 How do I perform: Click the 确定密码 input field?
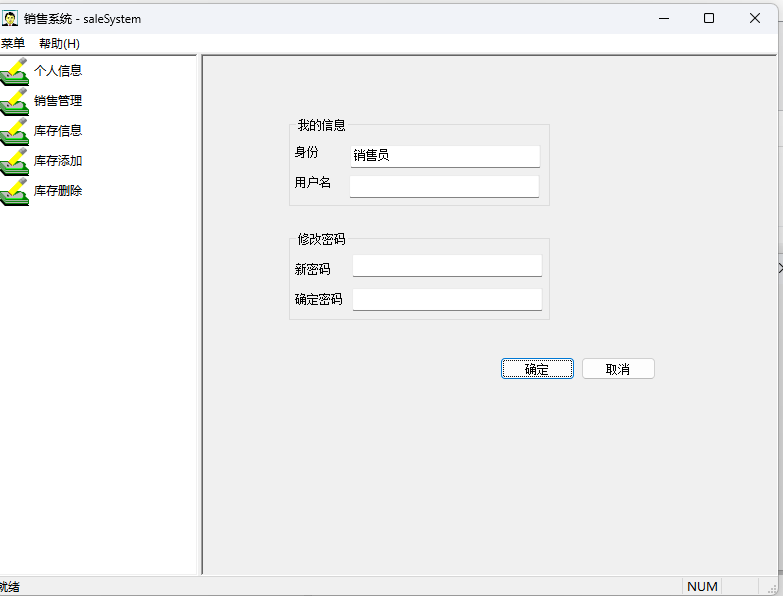coord(447,299)
